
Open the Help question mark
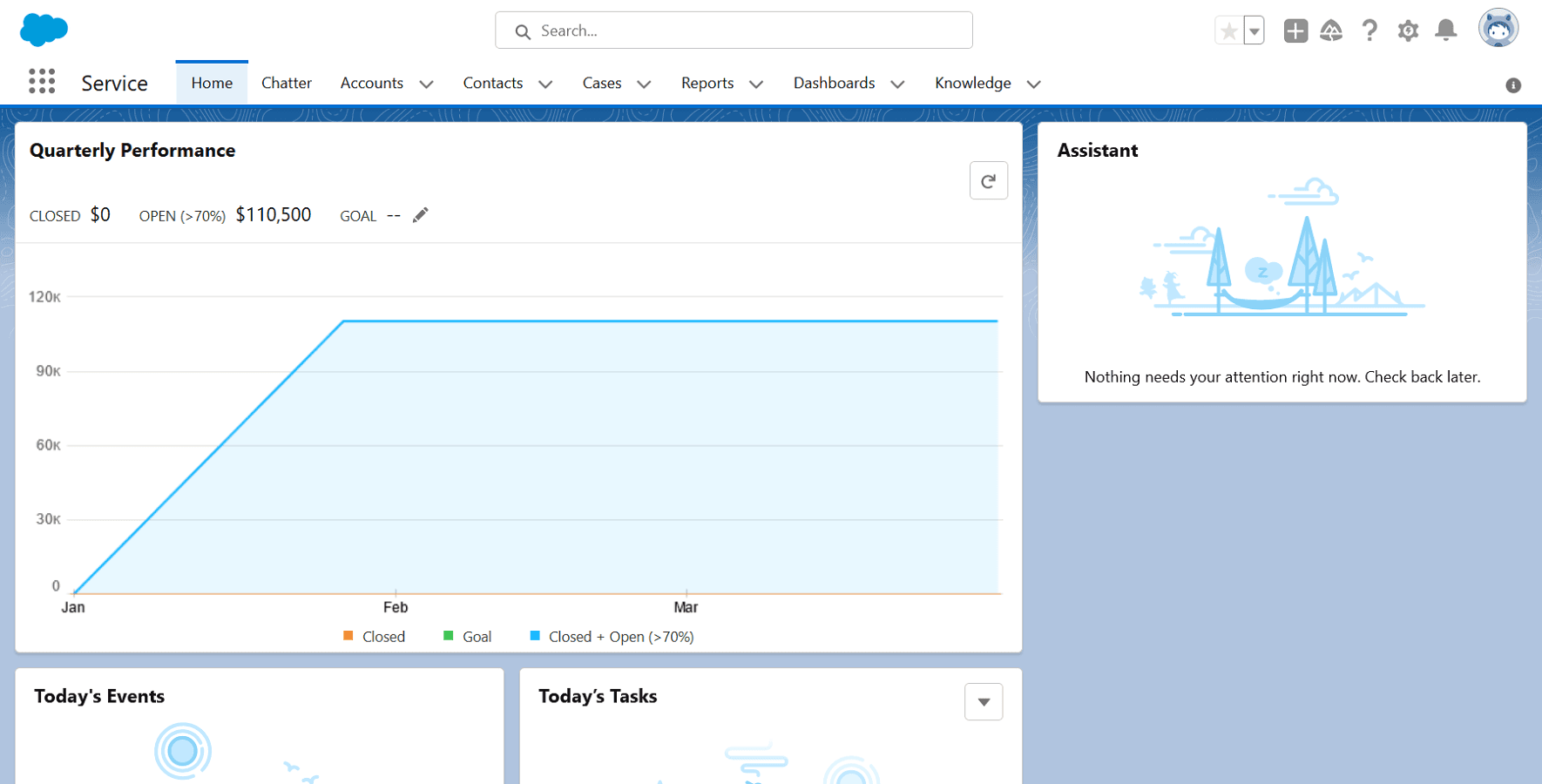[x=1370, y=31]
